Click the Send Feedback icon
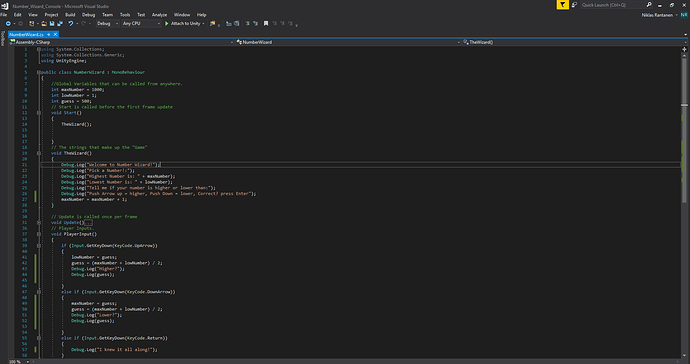The height and width of the screenshot is (364, 690). [x=574, y=5]
